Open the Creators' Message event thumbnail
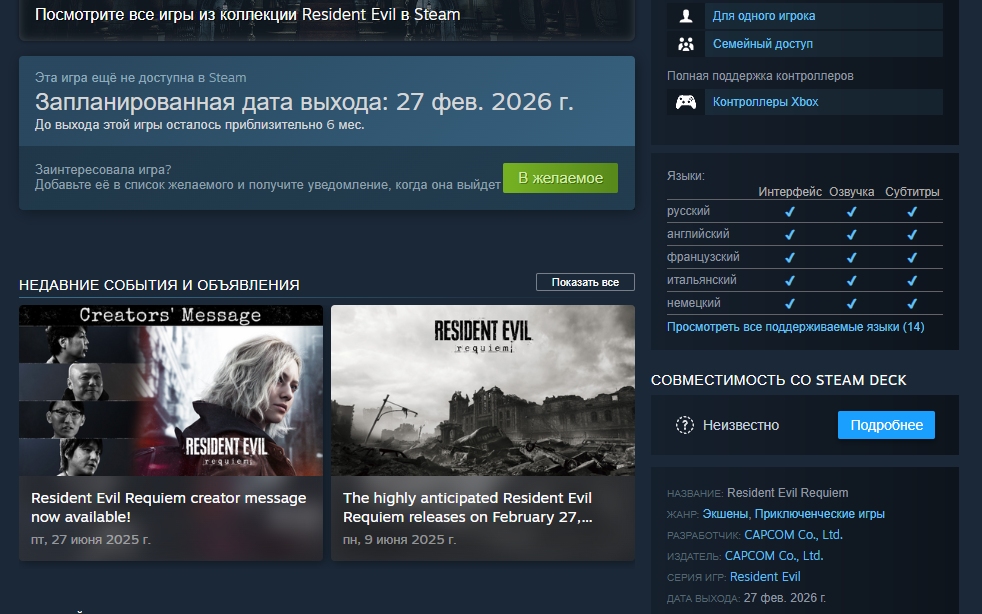982x614 pixels. click(x=171, y=390)
